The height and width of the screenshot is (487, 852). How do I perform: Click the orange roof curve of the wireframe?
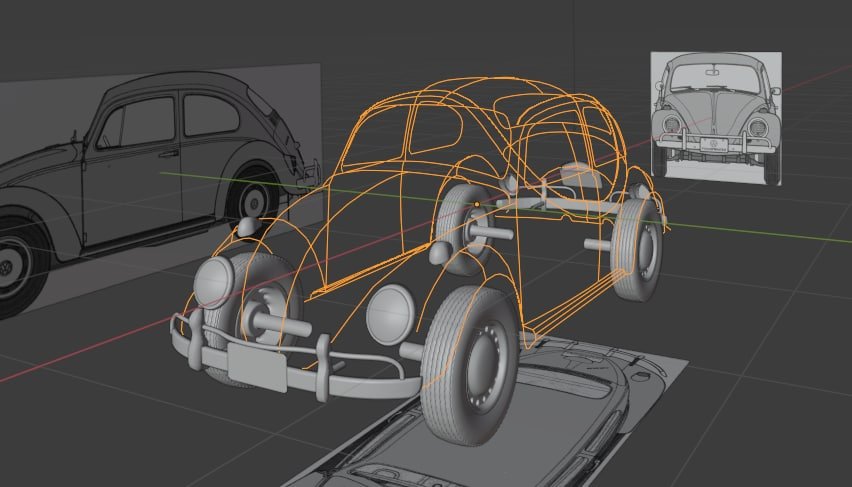pos(478,83)
